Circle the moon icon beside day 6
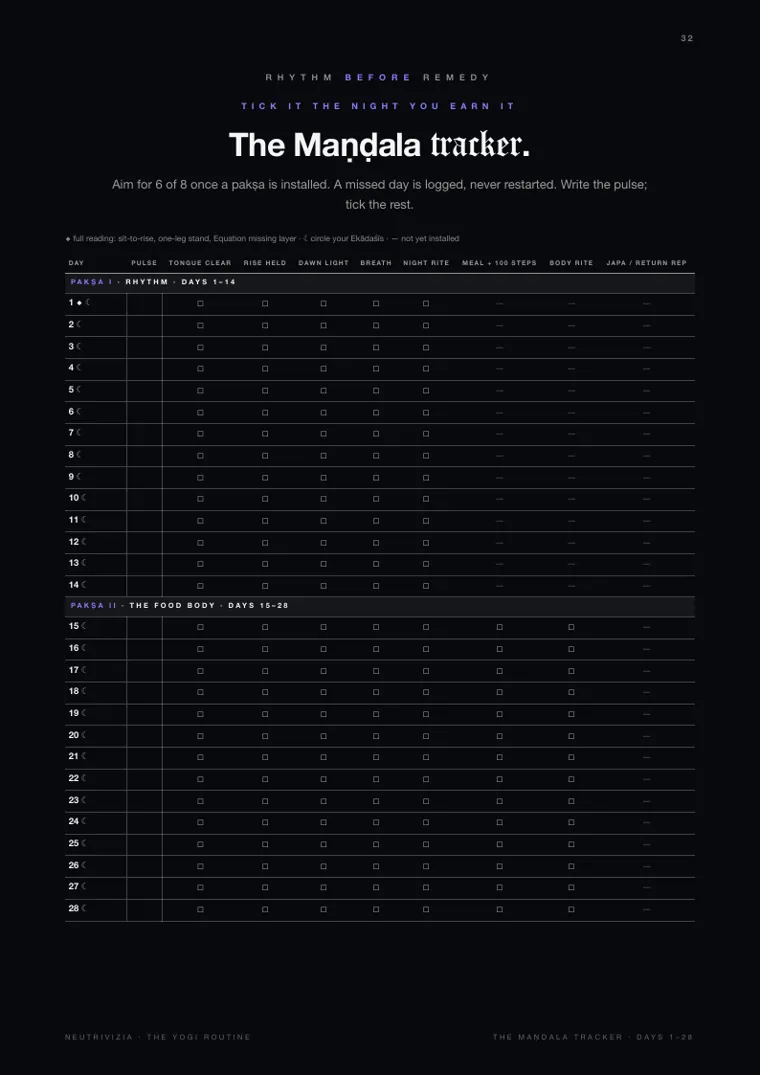This screenshot has height=1075, width=760. point(79,411)
